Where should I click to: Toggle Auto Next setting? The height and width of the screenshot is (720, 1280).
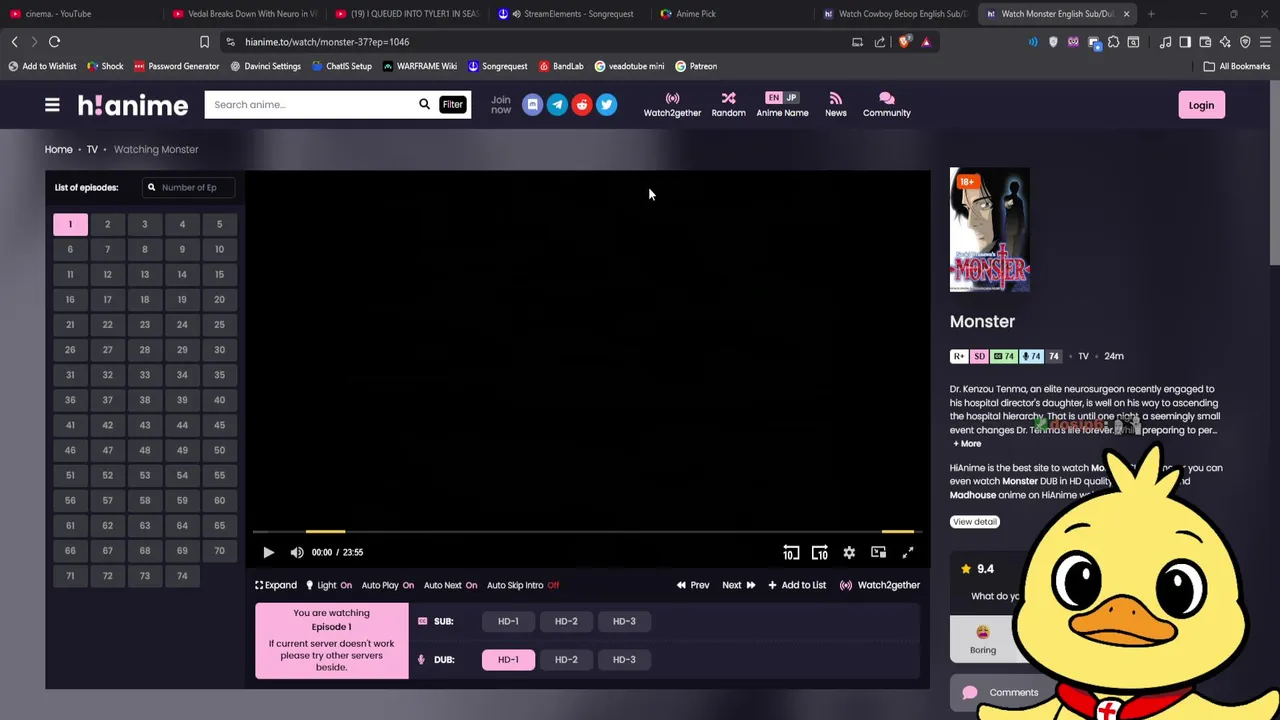450,585
